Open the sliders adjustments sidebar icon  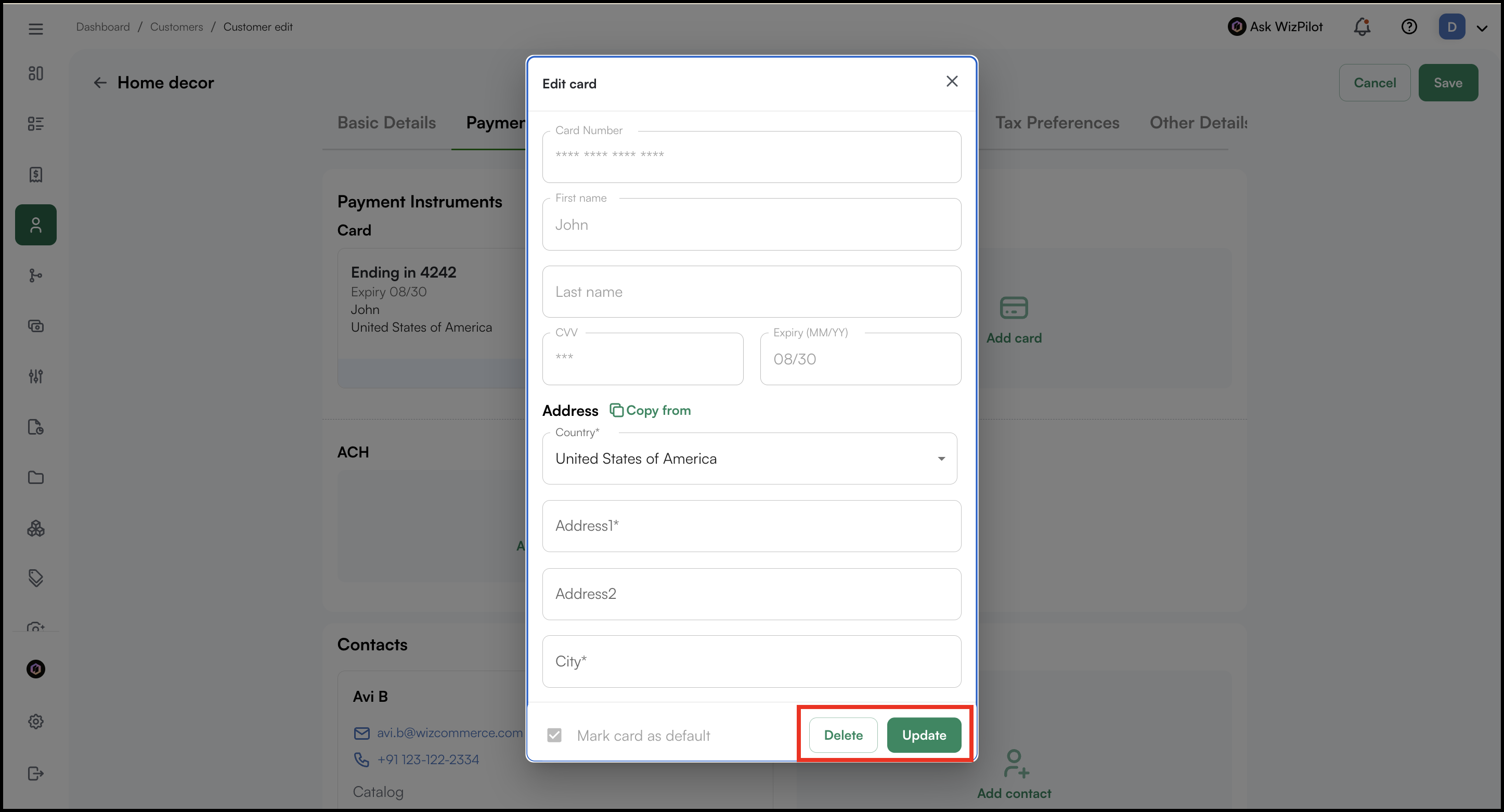35,376
